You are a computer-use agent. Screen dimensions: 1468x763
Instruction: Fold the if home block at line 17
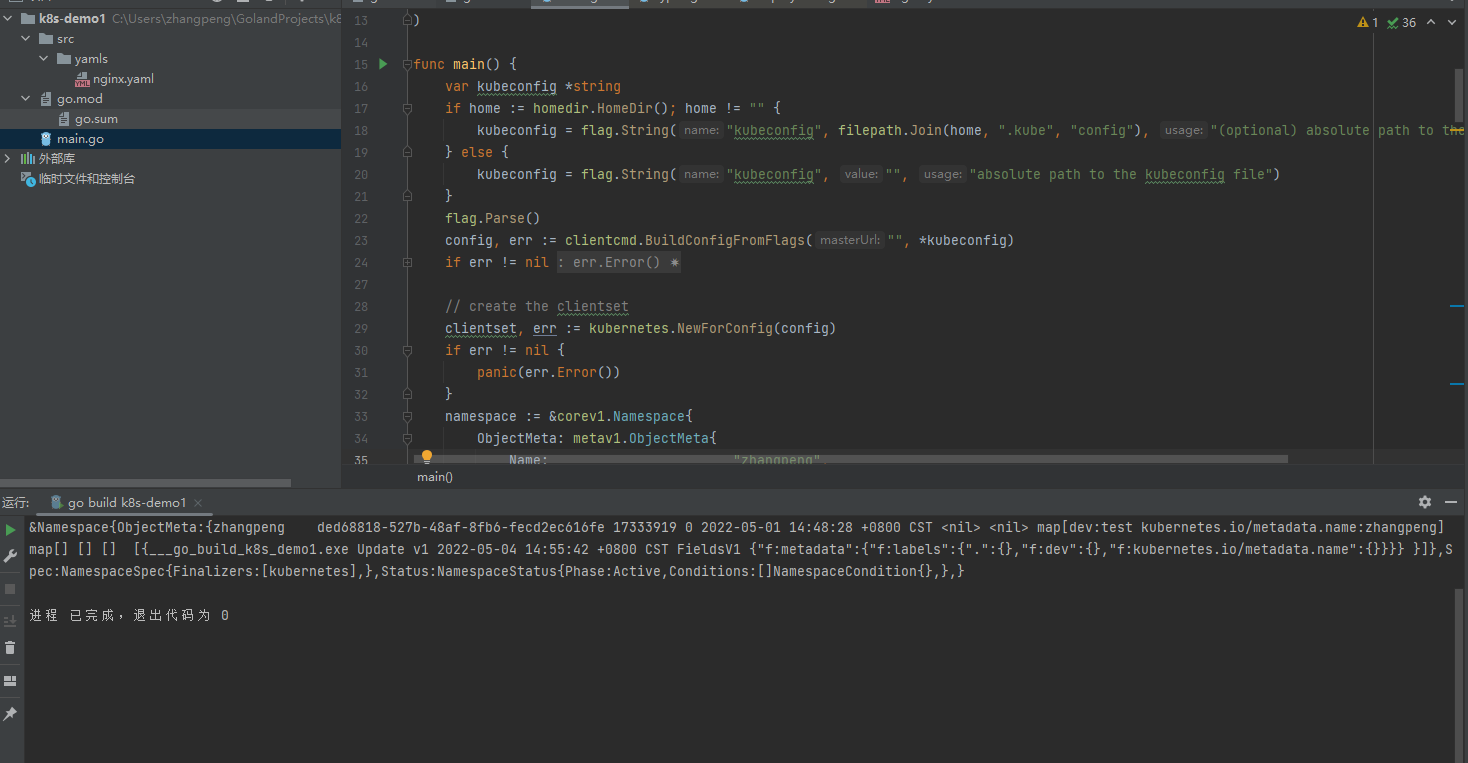pyautogui.click(x=407, y=108)
